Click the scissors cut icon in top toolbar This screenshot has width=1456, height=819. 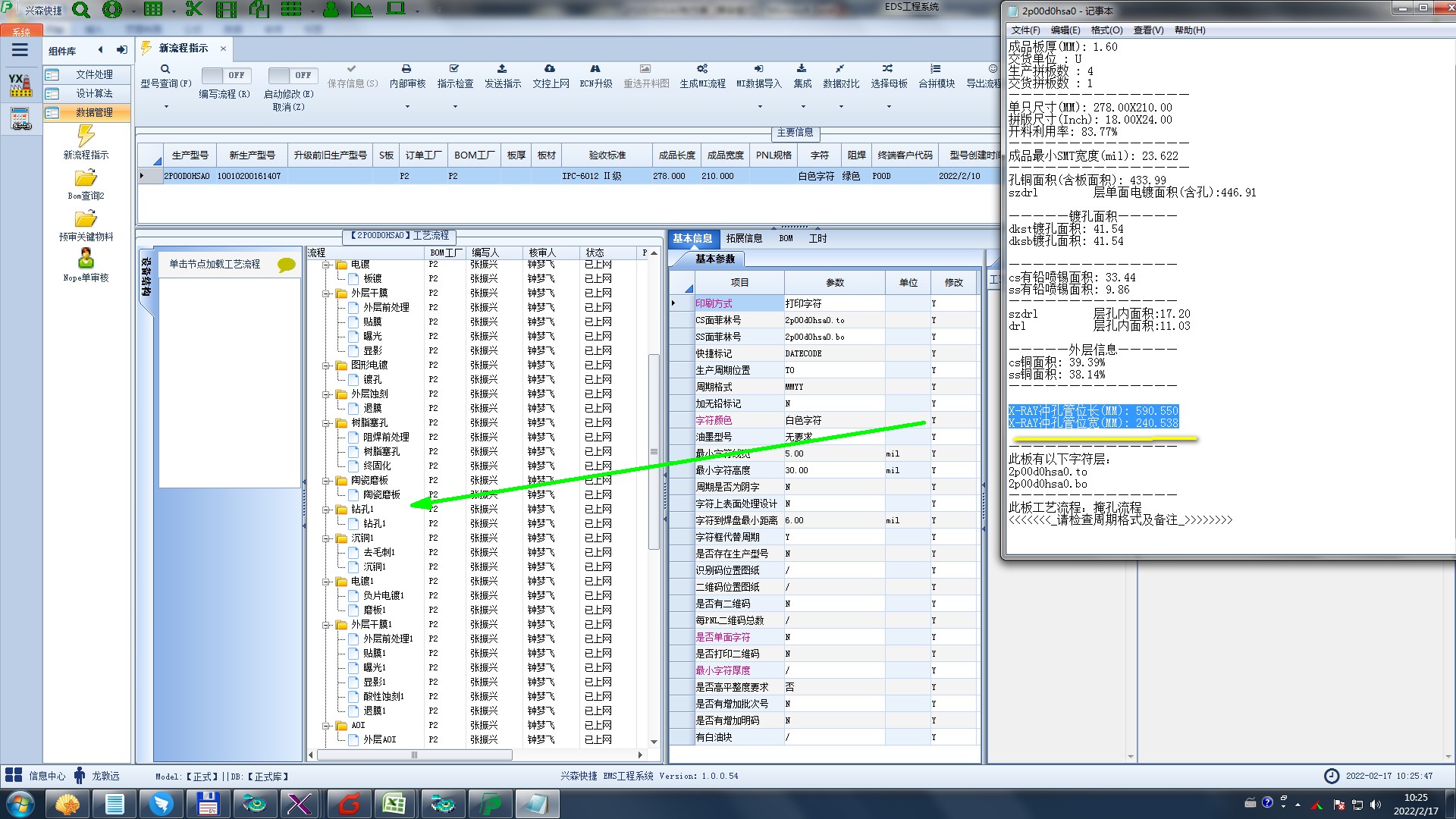pyautogui.click(x=194, y=10)
